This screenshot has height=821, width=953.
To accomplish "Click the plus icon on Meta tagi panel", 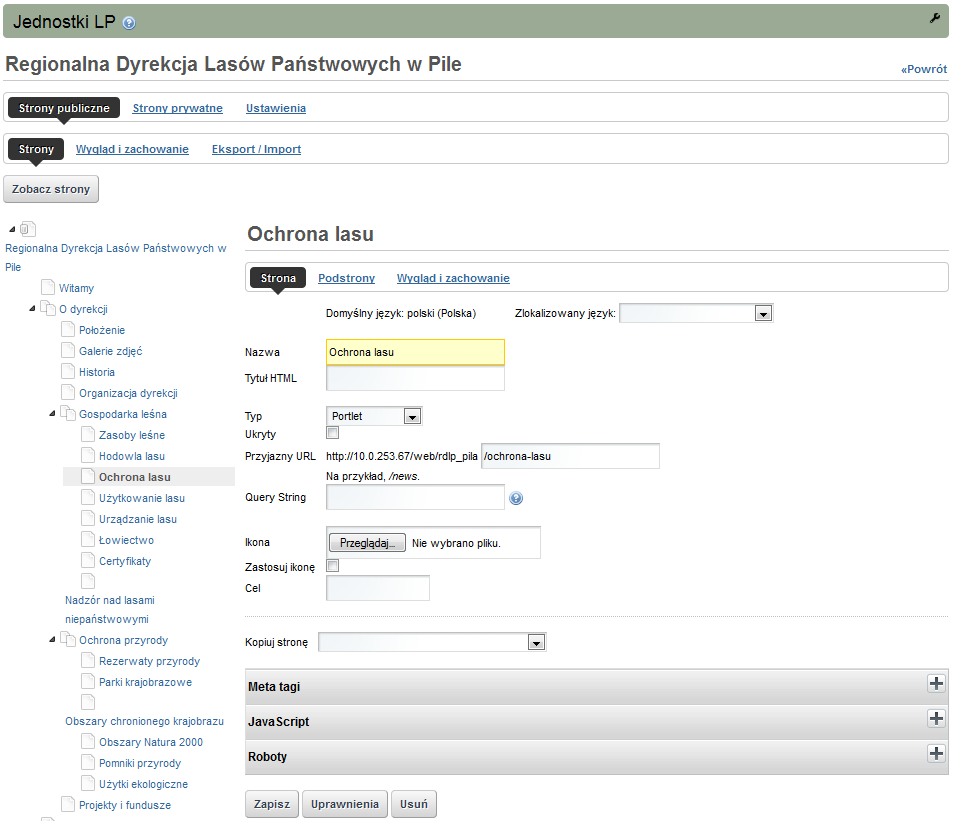I will (x=936, y=683).
